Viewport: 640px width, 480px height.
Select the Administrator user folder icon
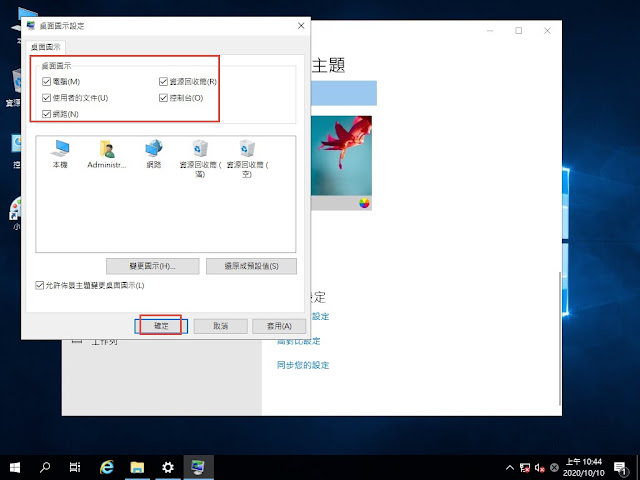tap(107, 154)
